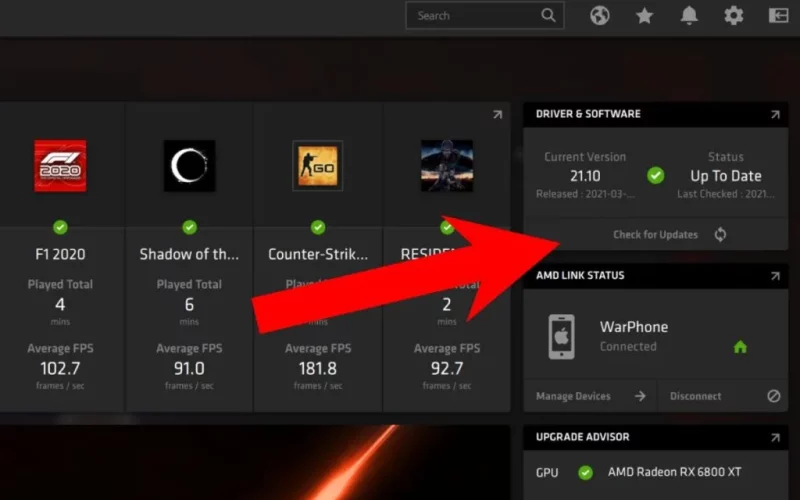The height and width of the screenshot is (500, 800).
Task: Toggle the sidebar panel icon at far right
Action: pos(779,16)
